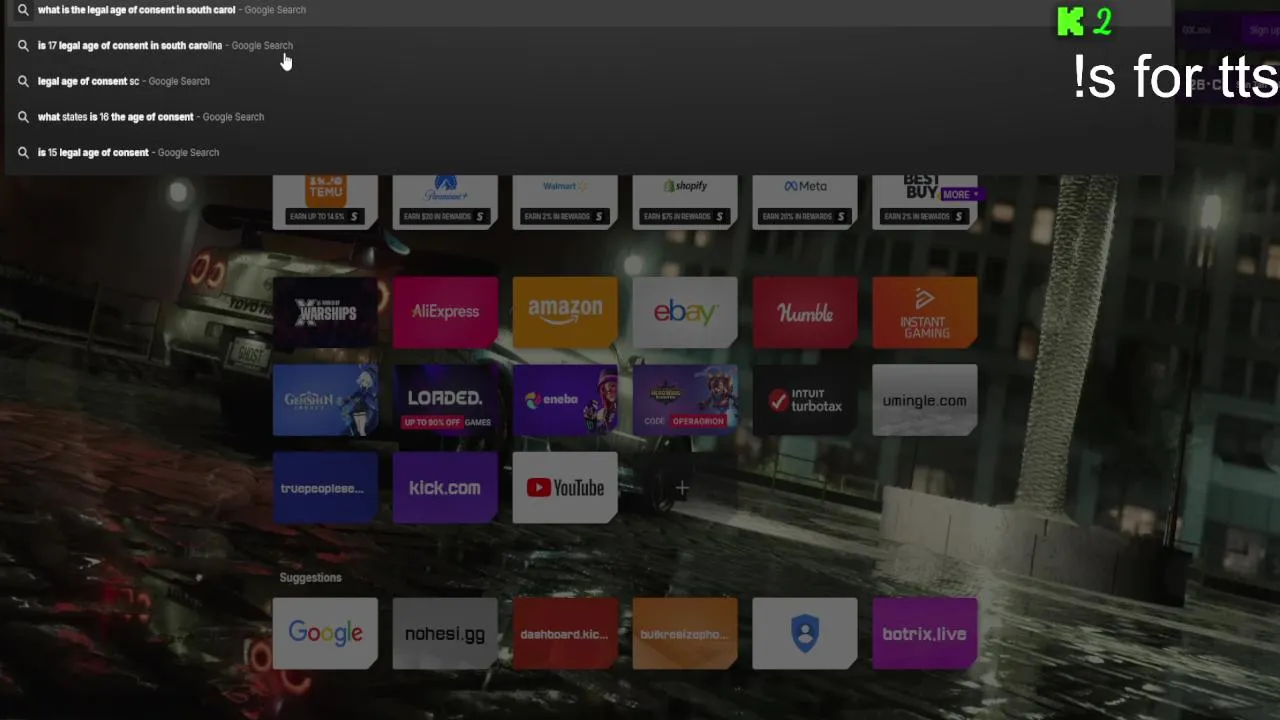Choose suggestion 'what states is 16 the age of consent'
Viewport: 1280px width, 720px height.
point(588,117)
